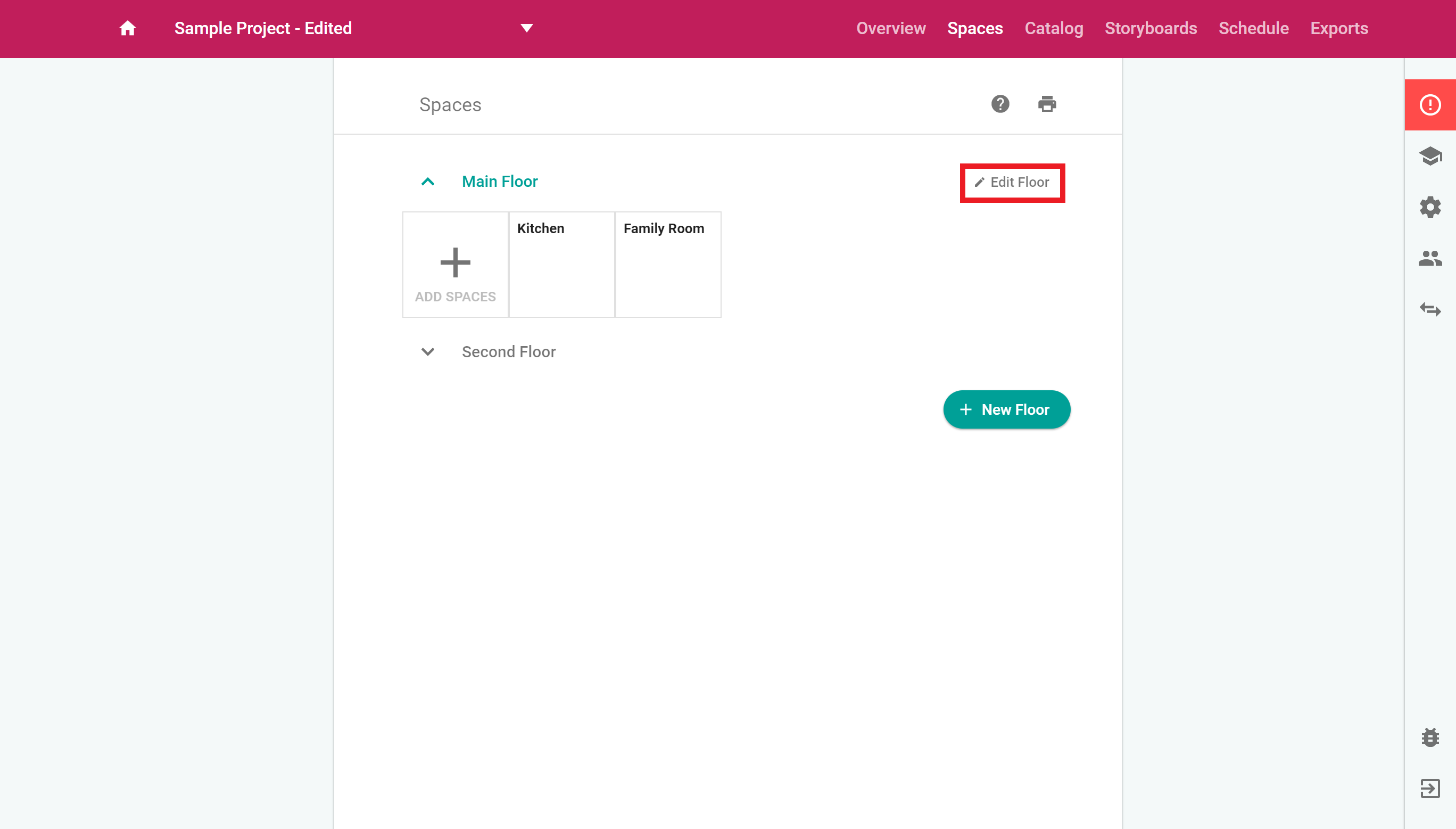Click the swap arrows icon

coord(1430,310)
